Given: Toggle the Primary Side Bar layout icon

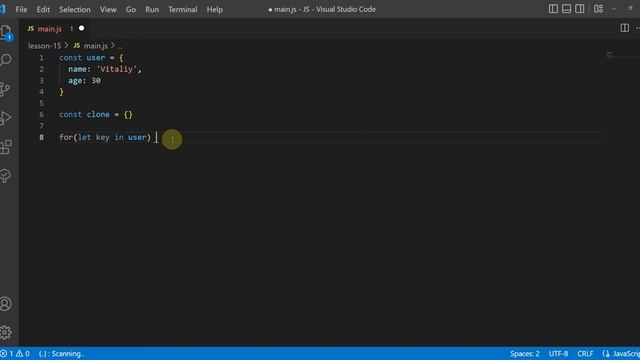Looking at the screenshot, I should click(553, 9).
